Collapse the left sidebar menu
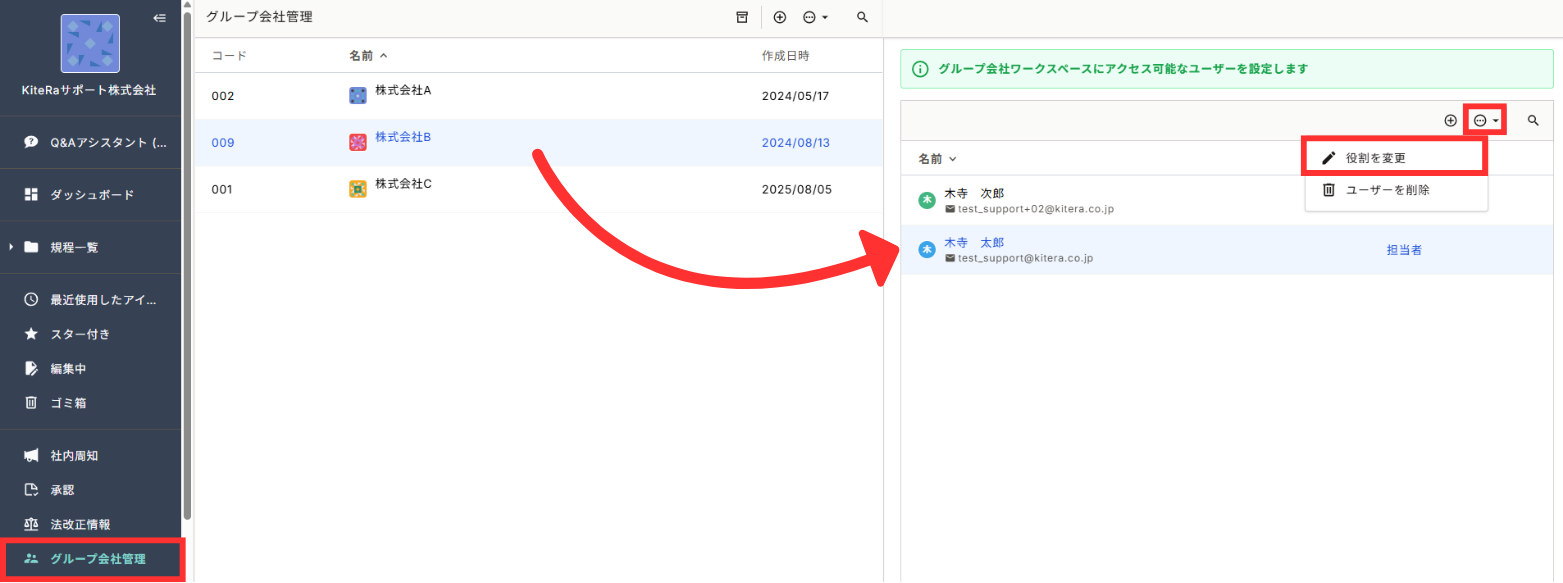Image resolution: width=1563 pixels, height=583 pixels. coord(159,18)
